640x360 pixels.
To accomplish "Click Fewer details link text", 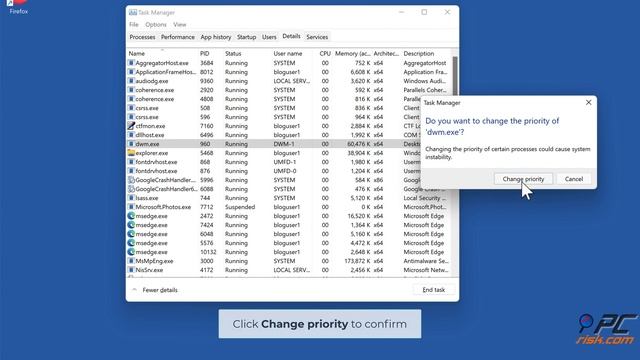I will [160, 290].
